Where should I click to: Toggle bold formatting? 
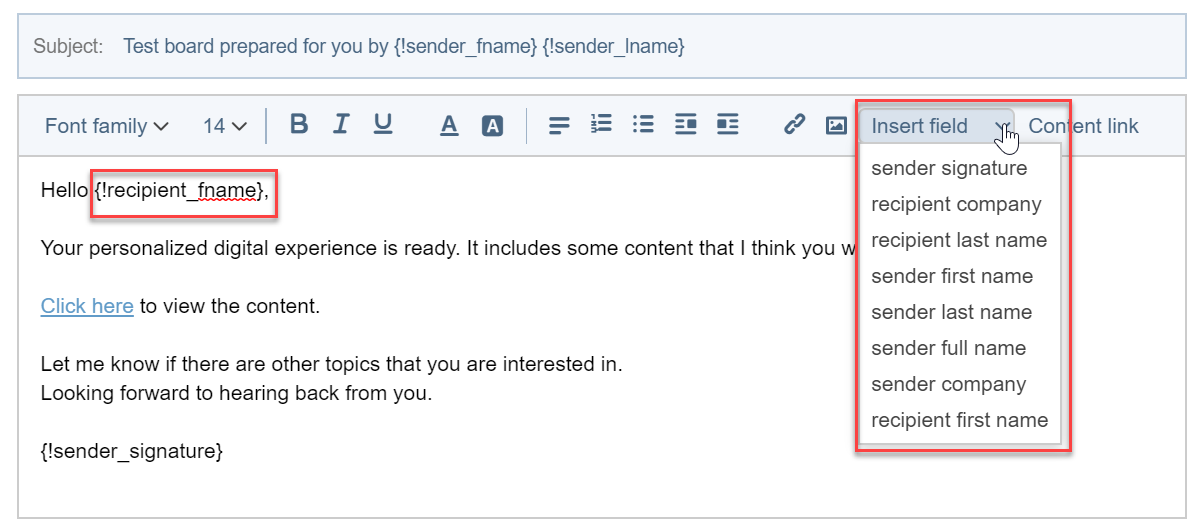tap(298, 125)
